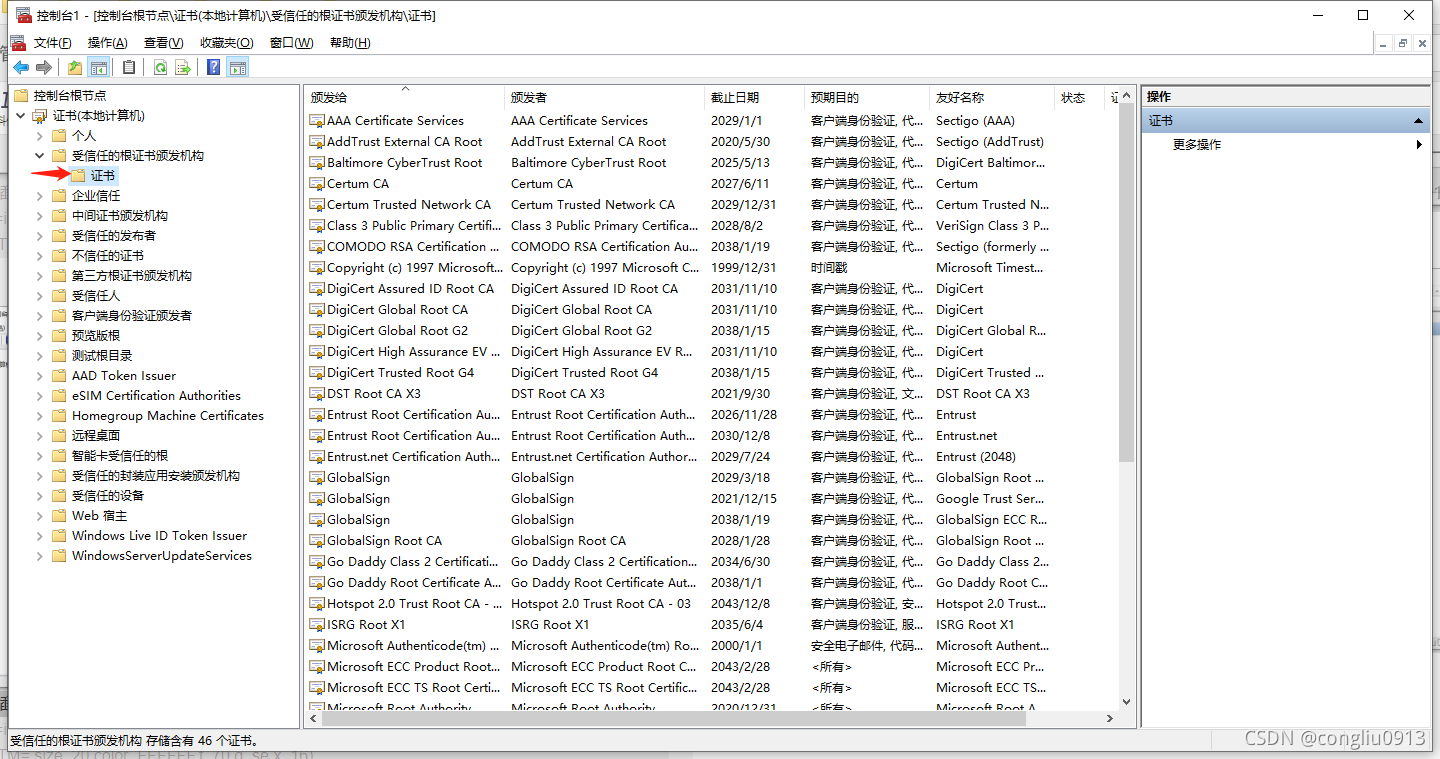Click the 控制台根节点 folder icon
The width and height of the screenshot is (1440, 759).
click(21, 95)
